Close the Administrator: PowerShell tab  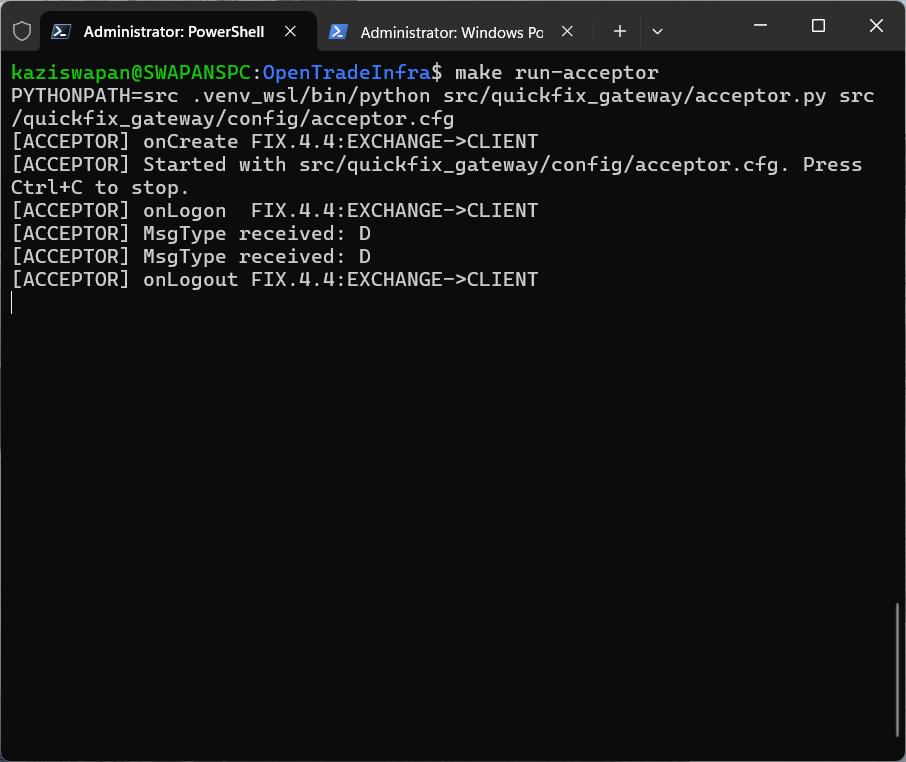[290, 31]
